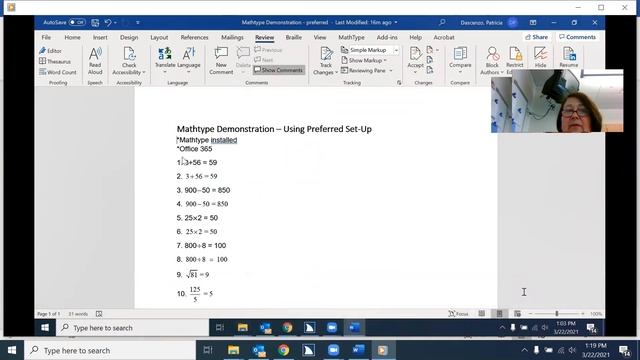Open the document title dropdown arrow

[x=396, y=22]
